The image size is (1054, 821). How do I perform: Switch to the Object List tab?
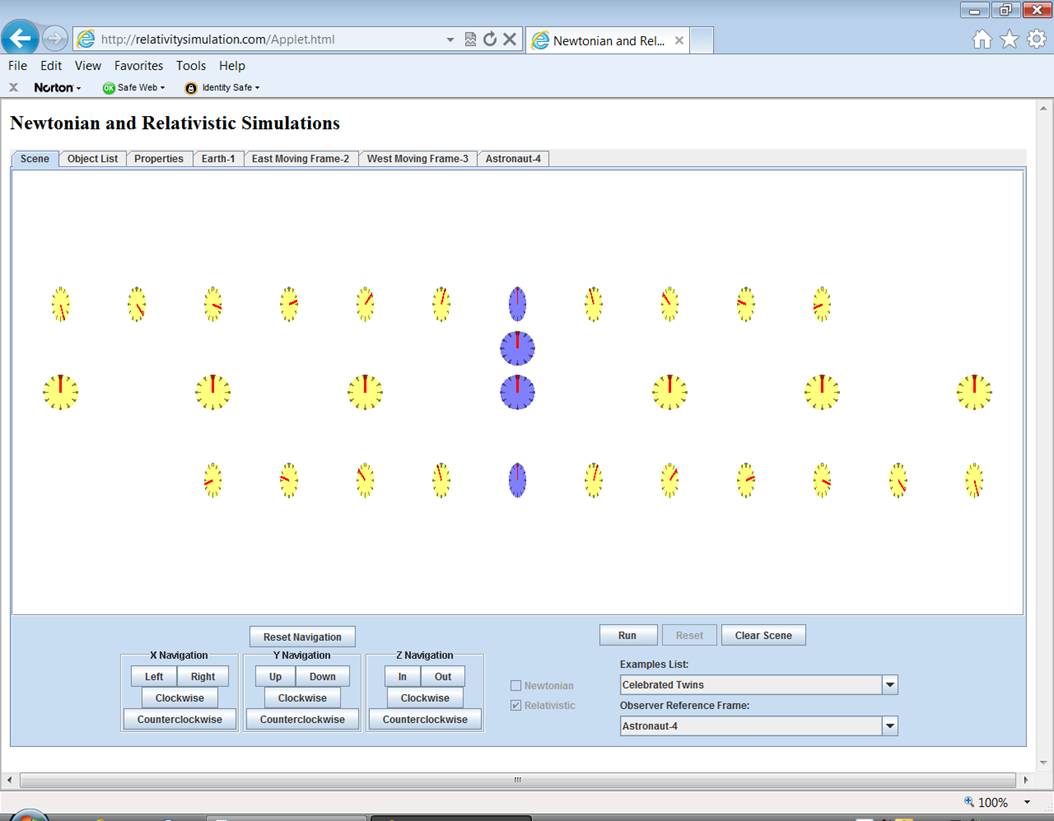(92, 159)
